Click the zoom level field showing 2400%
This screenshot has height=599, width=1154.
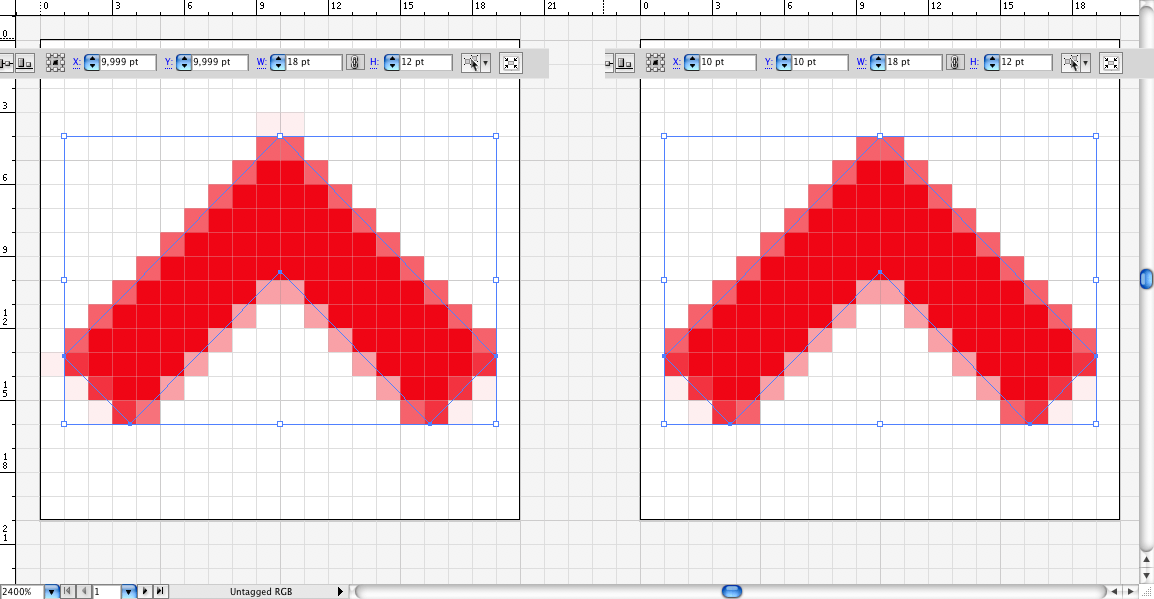coord(21,592)
